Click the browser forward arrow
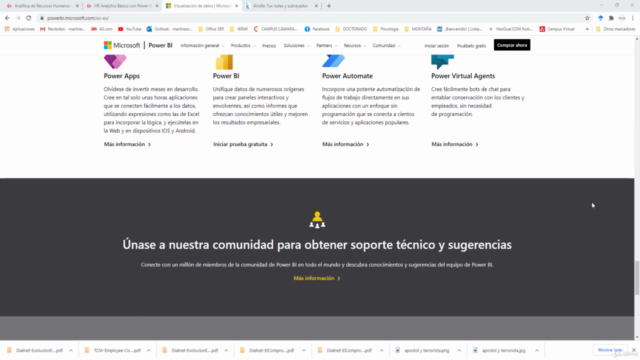 pos(18,18)
